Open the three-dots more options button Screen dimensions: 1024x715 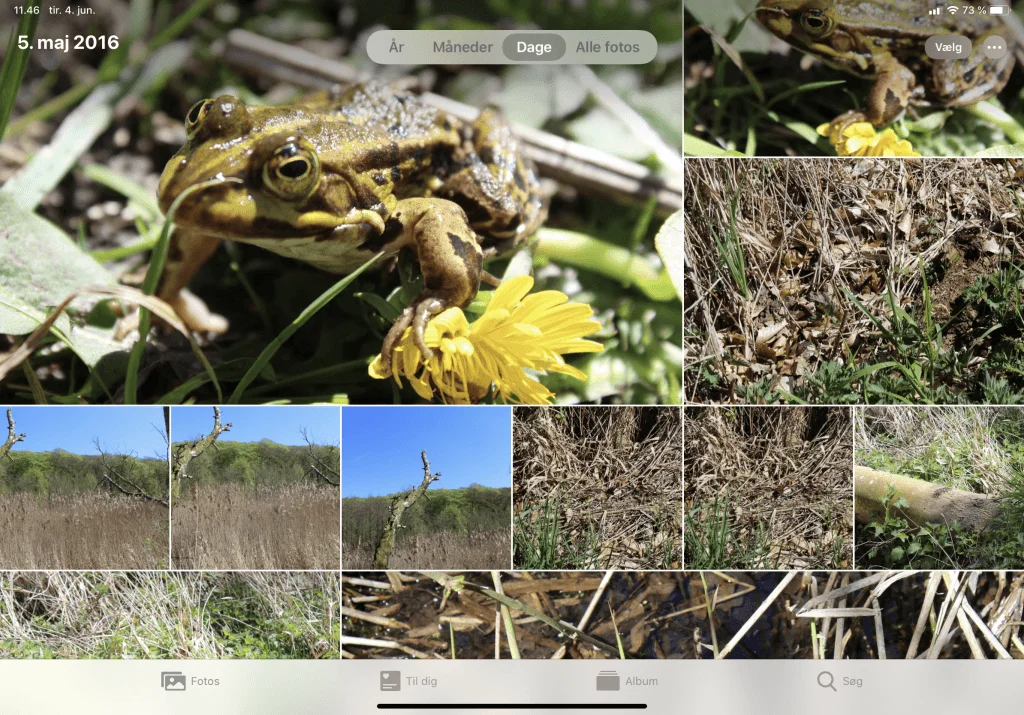point(994,47)
